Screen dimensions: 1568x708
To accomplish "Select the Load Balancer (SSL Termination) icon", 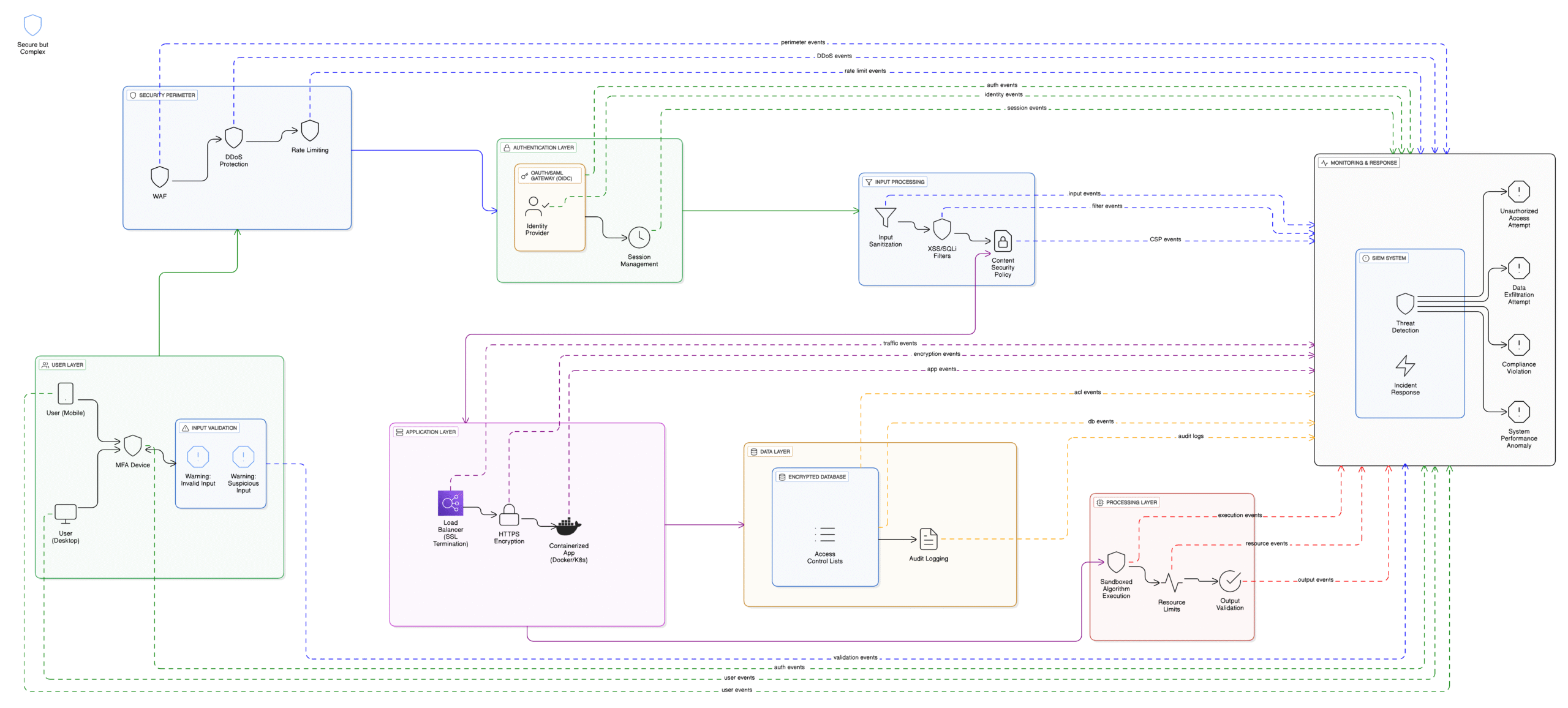I will tap(450, 503).
